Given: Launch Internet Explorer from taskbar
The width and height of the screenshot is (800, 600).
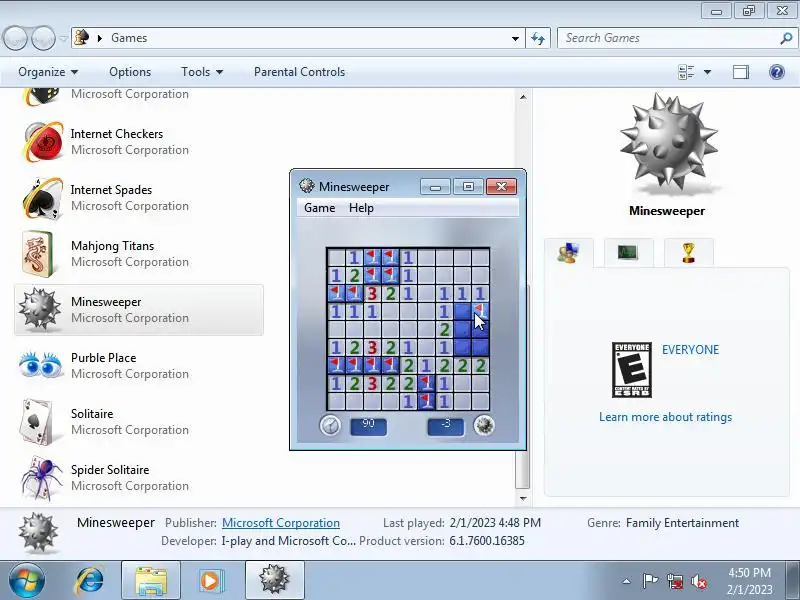Looking at the screenshot, I should (89, 580).
